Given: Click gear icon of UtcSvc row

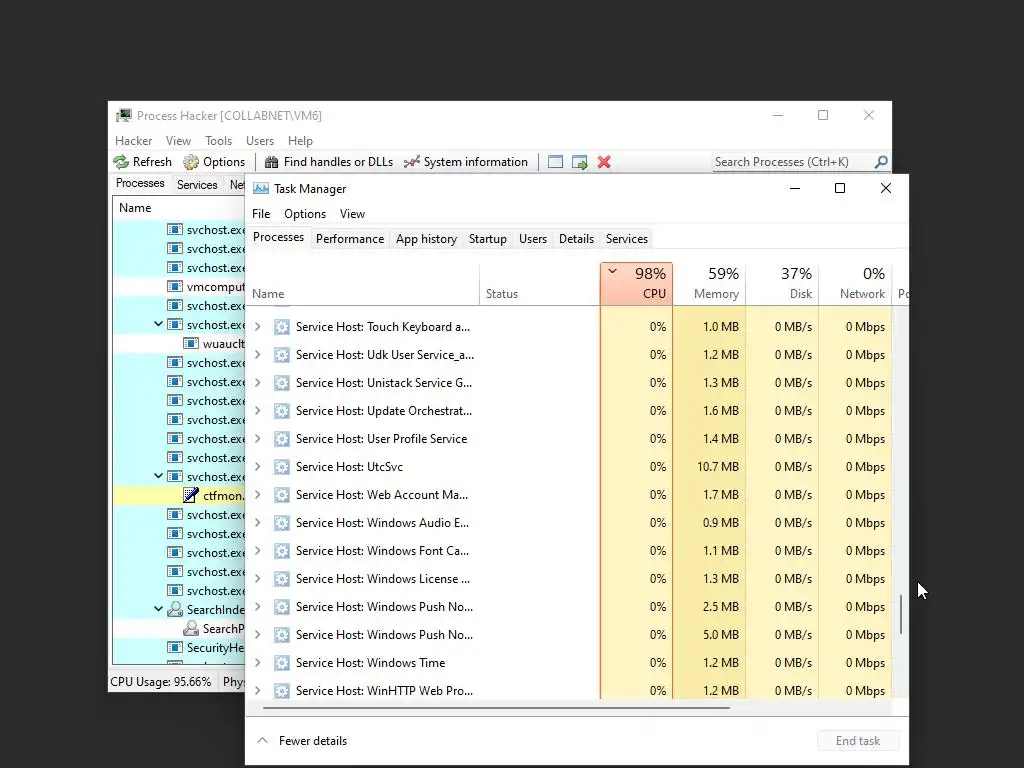Looking at the screenshot, I should pos(281,467).
